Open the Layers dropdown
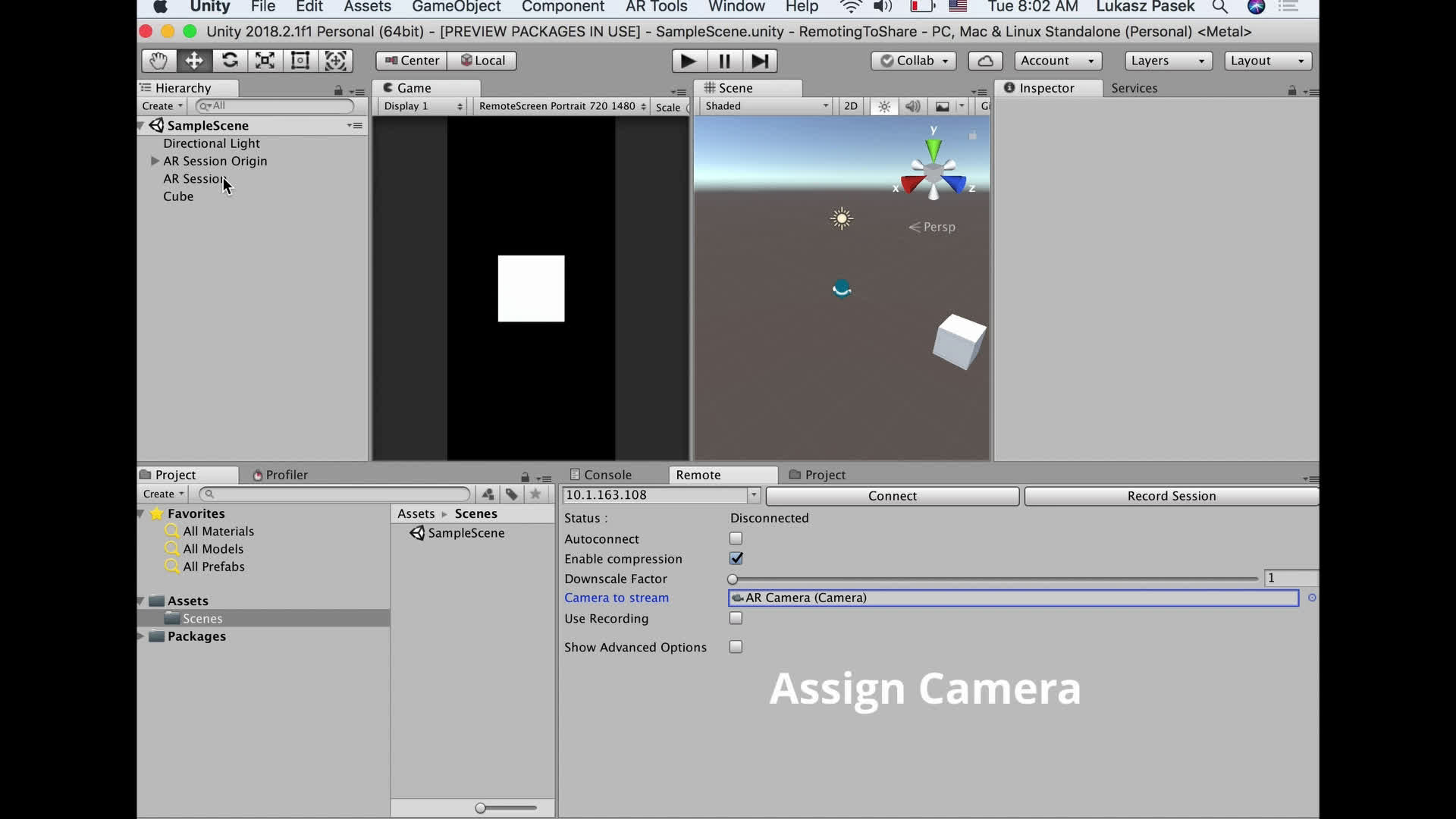This screenshot has height=819, width=1456. [1168, 61]
